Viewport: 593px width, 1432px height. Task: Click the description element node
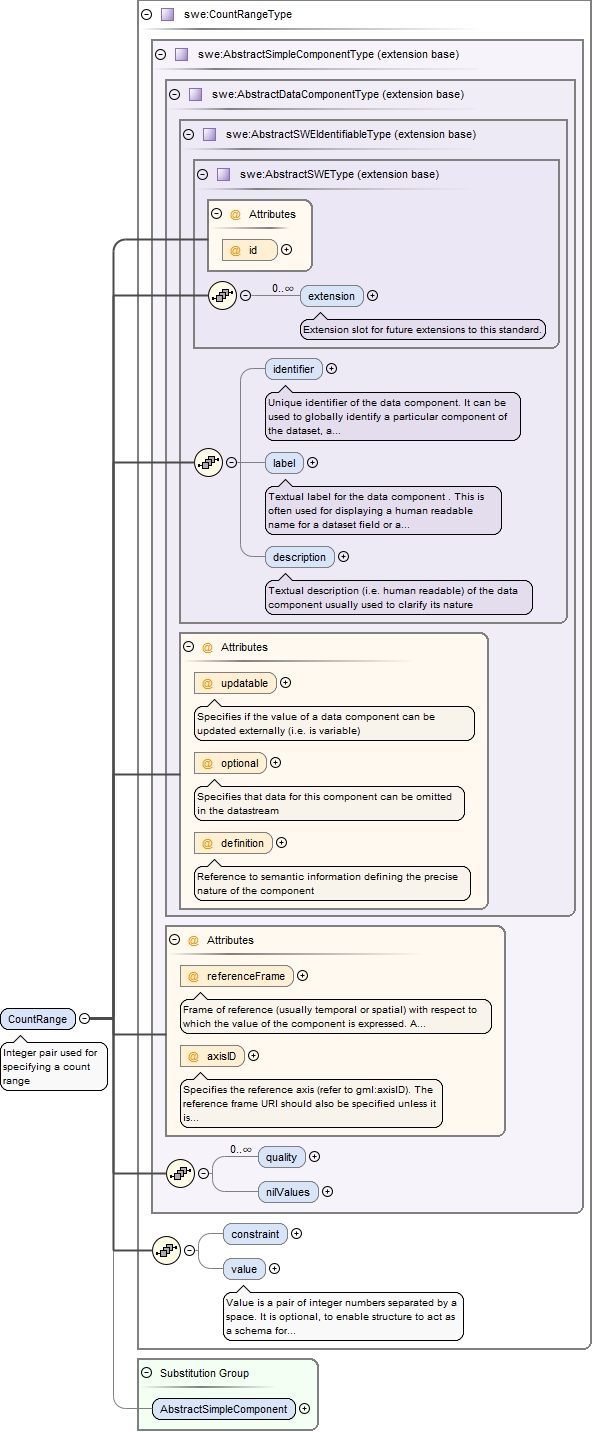(x=300, y=557)
